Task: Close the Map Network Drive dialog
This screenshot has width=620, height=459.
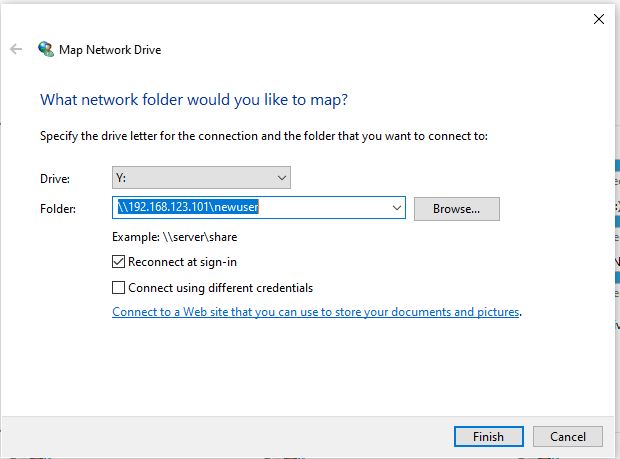Action: tap(599, 18)
